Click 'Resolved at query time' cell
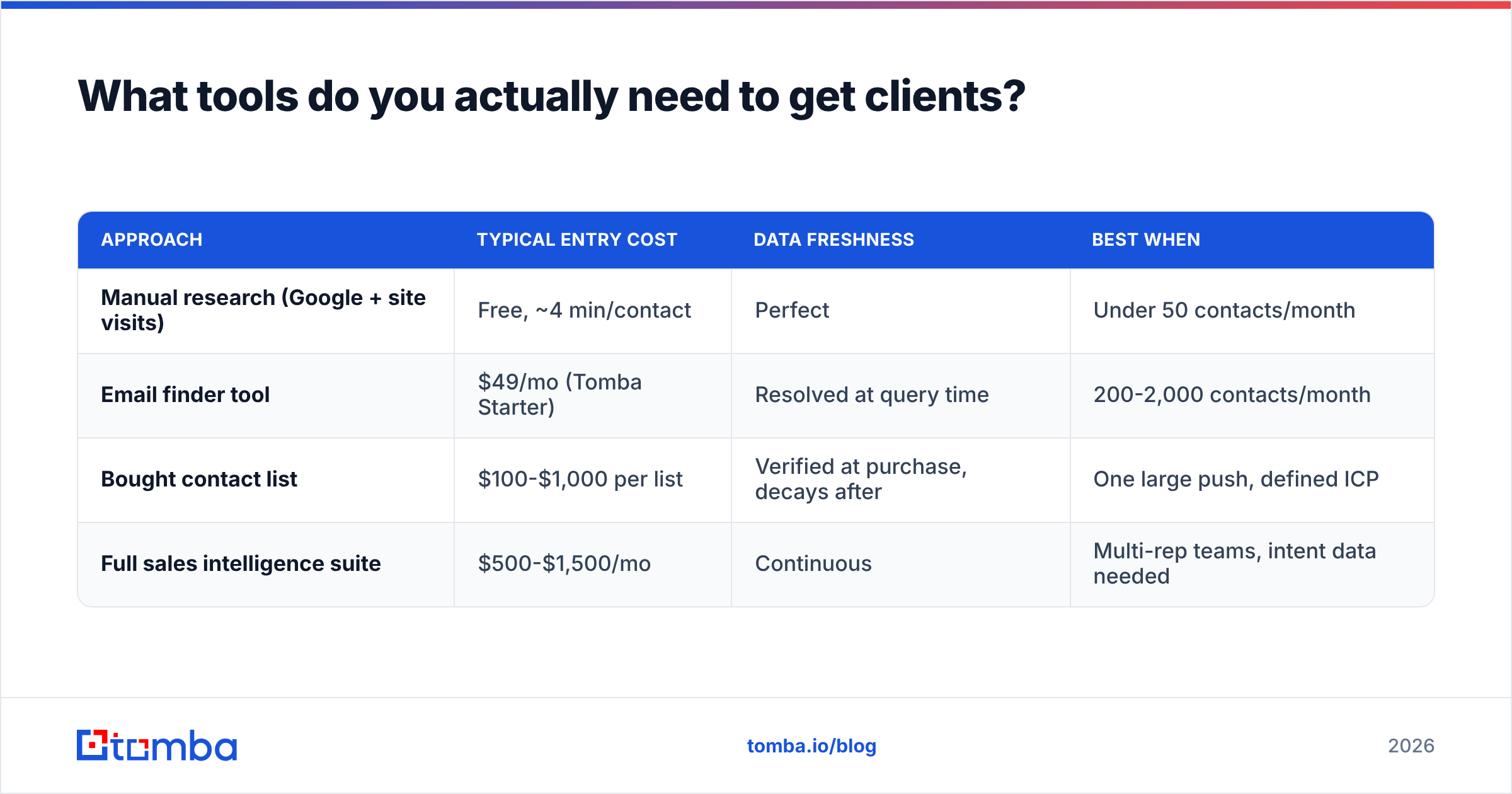1512x794 pixels. click(x=900, y=395)
